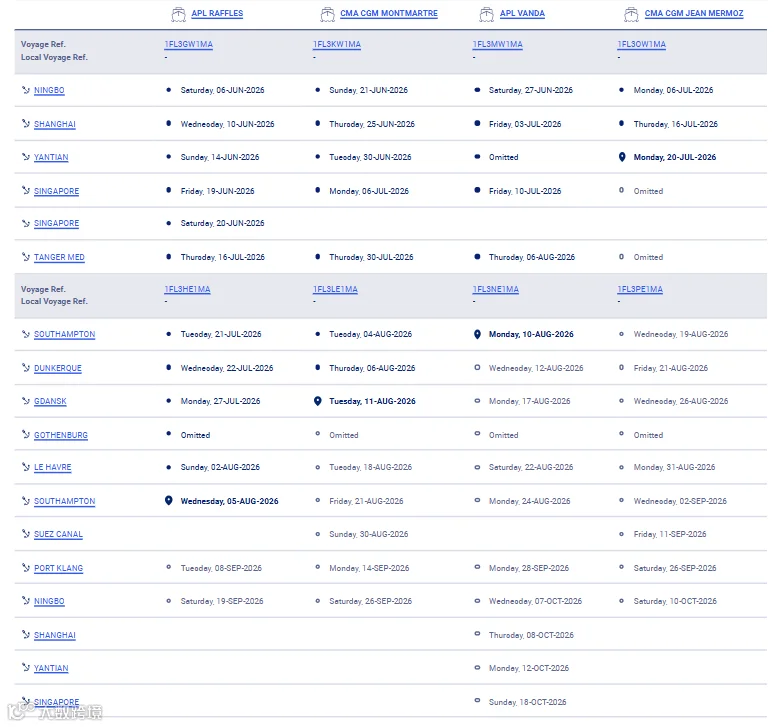Select the date Thursday, 16-JUL-2026 in SHANGHAI row
Screen dimensions: 776x727
point(676,124)
